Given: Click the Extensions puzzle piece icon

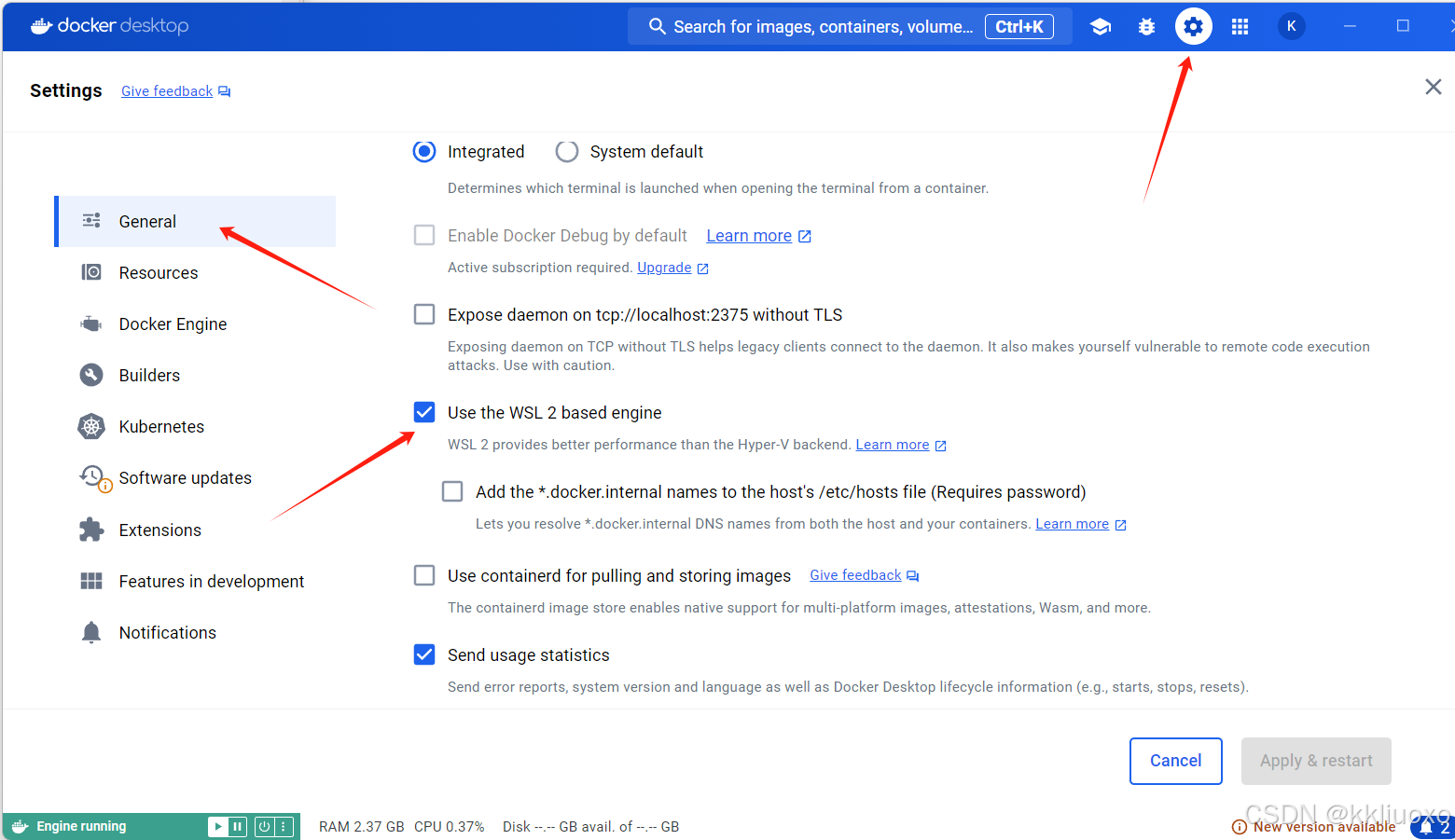Looking at the screenshot, I should click(x=91, y=530).
